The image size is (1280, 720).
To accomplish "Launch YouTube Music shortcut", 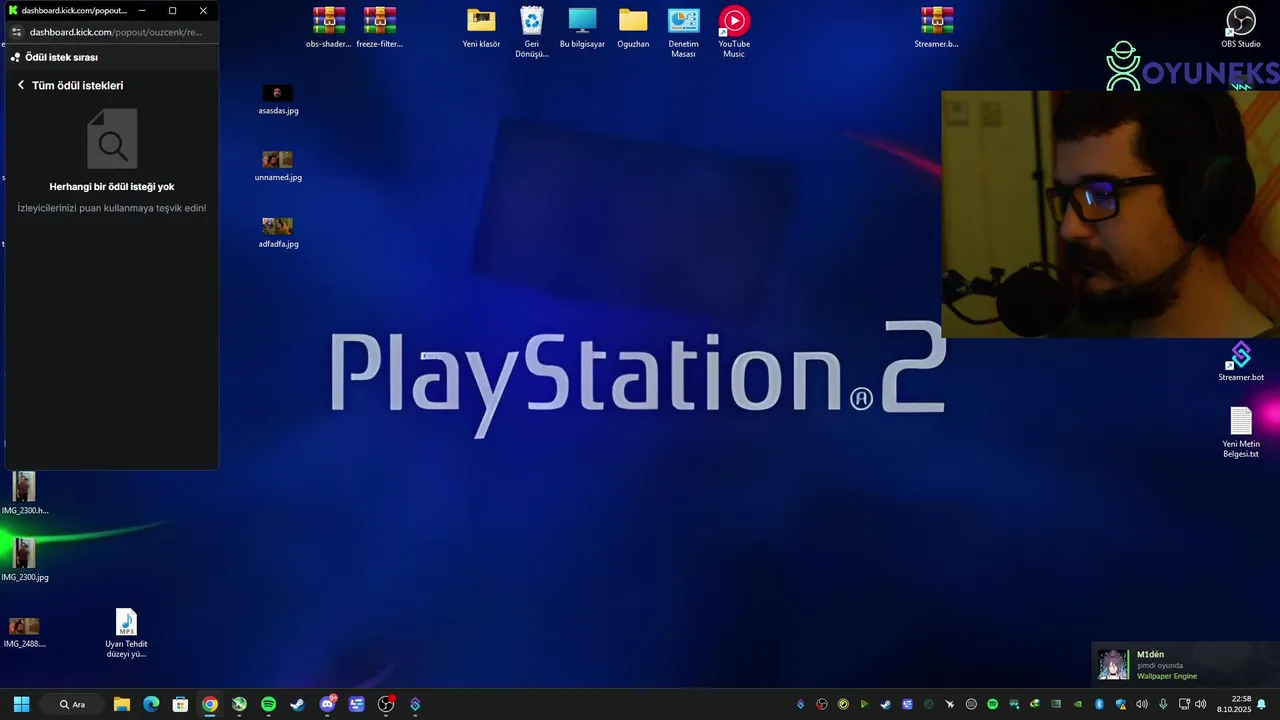I will click(734, 32).
